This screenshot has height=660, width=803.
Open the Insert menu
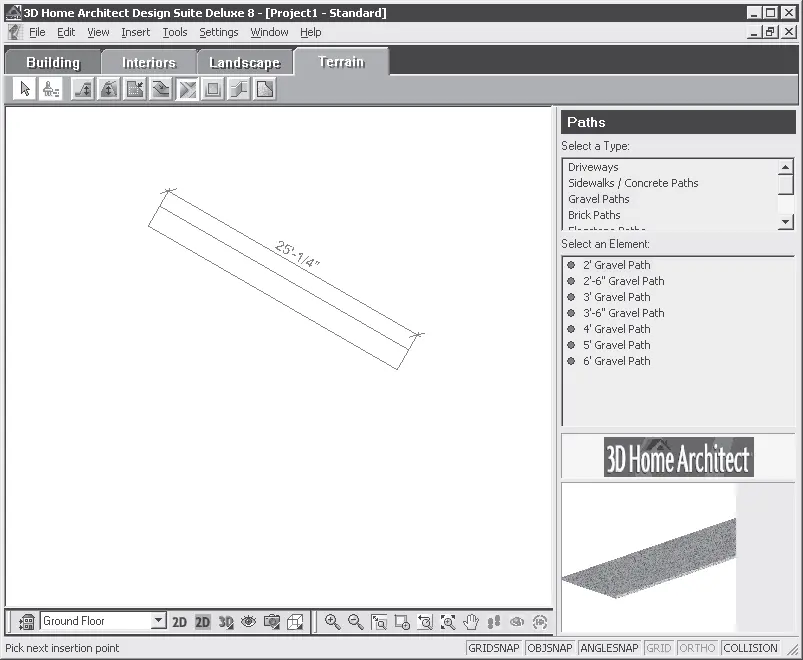point(136,32)
